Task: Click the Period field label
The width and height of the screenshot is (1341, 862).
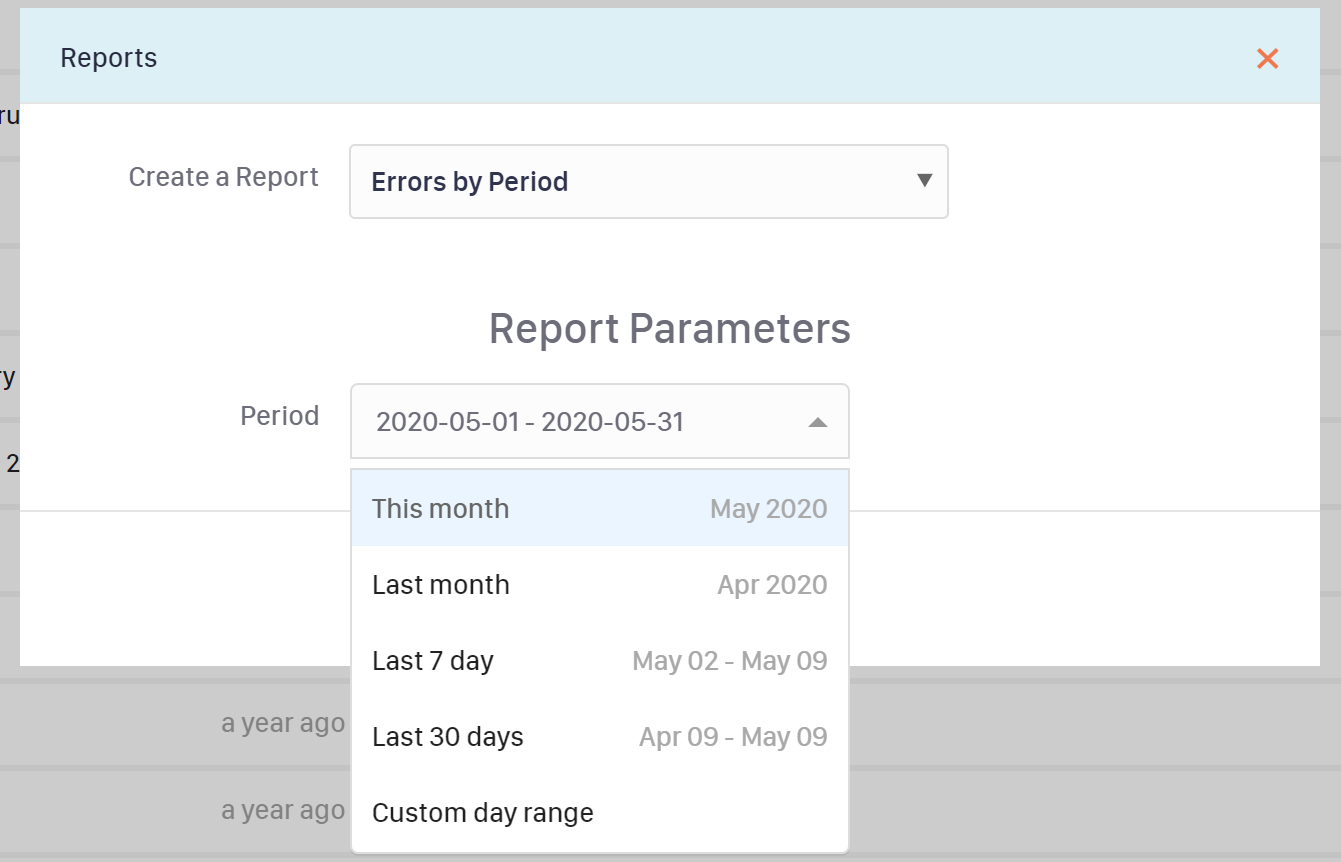Action: (279, 416)
